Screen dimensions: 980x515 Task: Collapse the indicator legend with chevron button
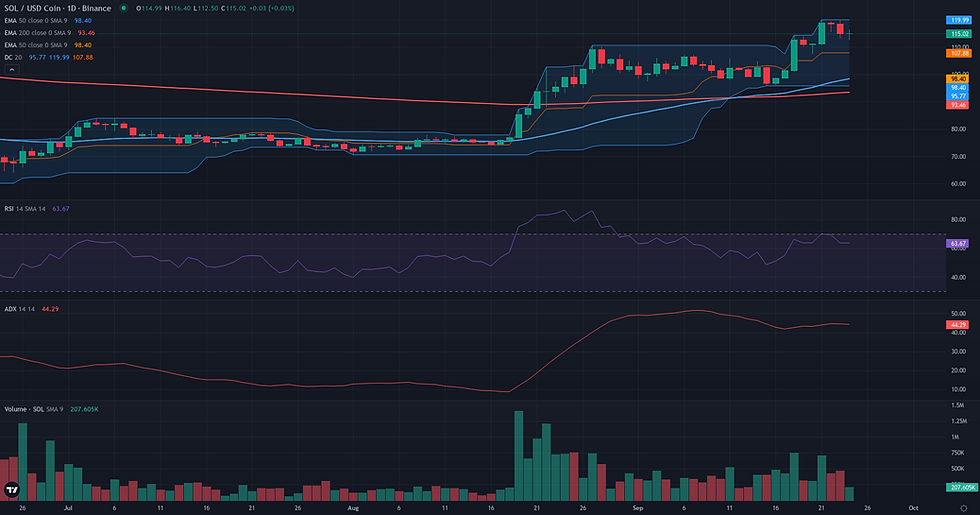pos(11,69)
